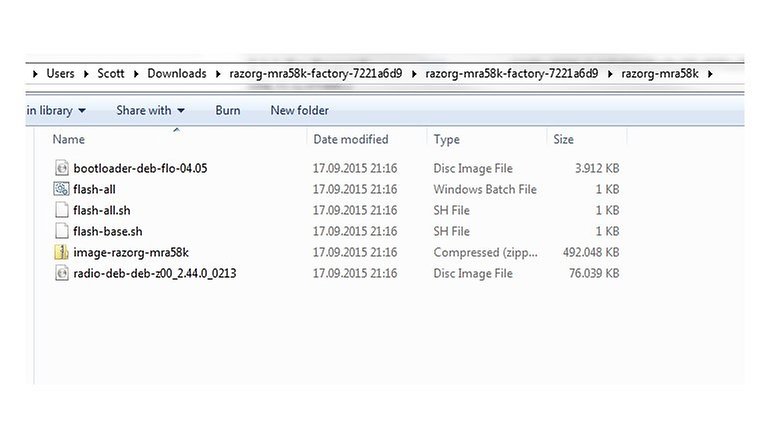
Task: Select the radio-deb-deb-z00_2.44.0_0213 file name
Action: point(155,273)
